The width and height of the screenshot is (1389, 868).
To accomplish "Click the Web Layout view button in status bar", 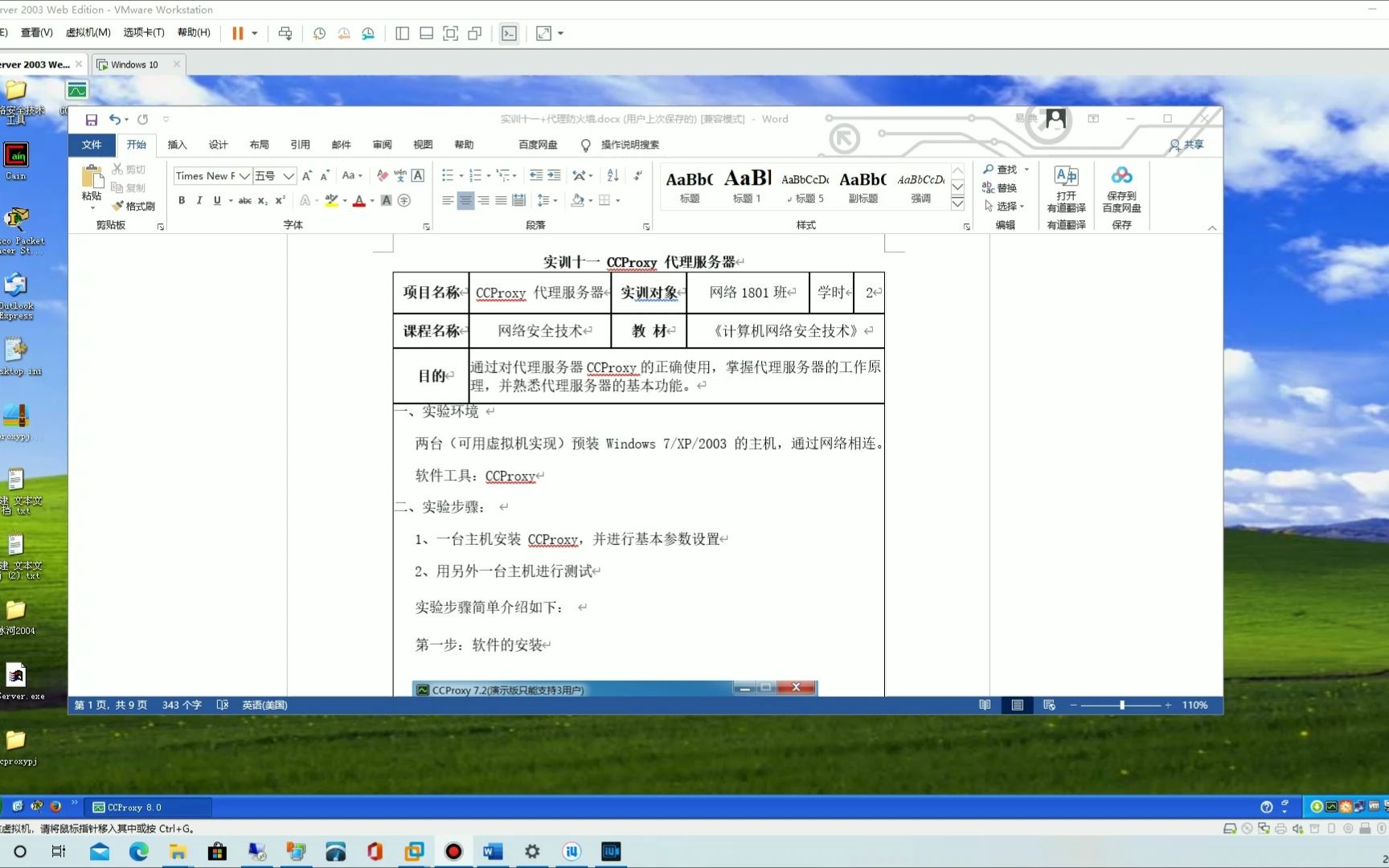I will click(x=1049, y=705).
